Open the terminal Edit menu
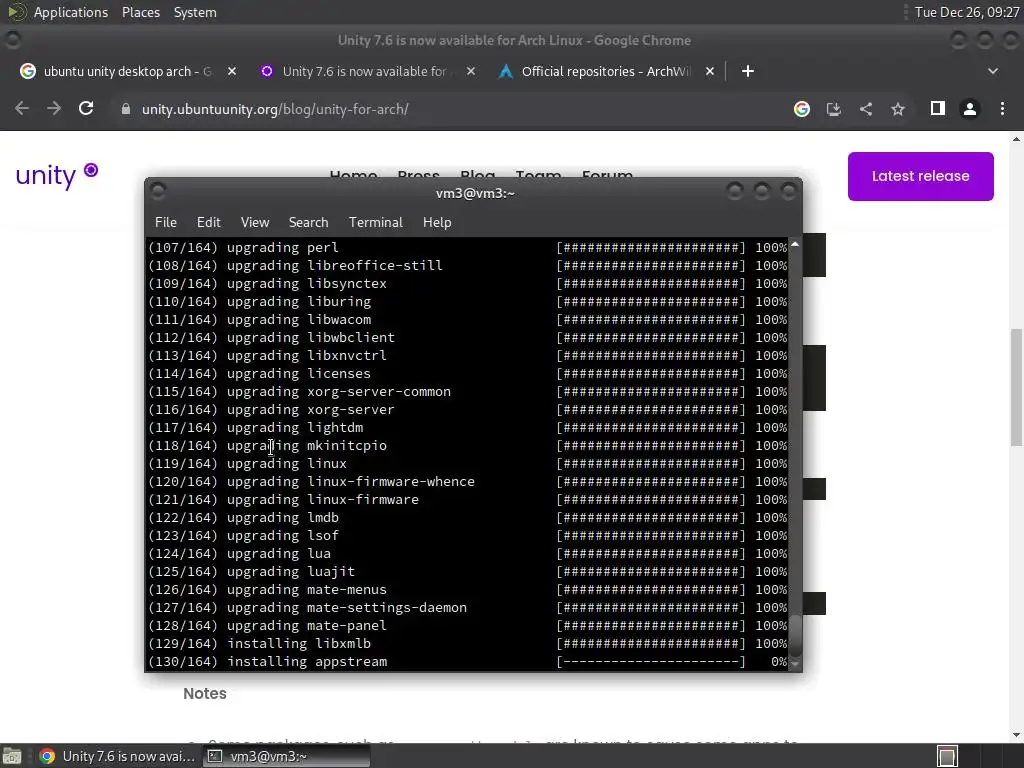The width and height of the screenshot is (1024, 768). click(208, 222)
